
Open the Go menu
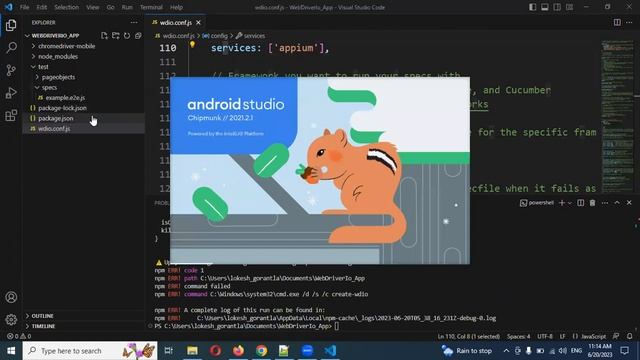[x=111, y=7]
